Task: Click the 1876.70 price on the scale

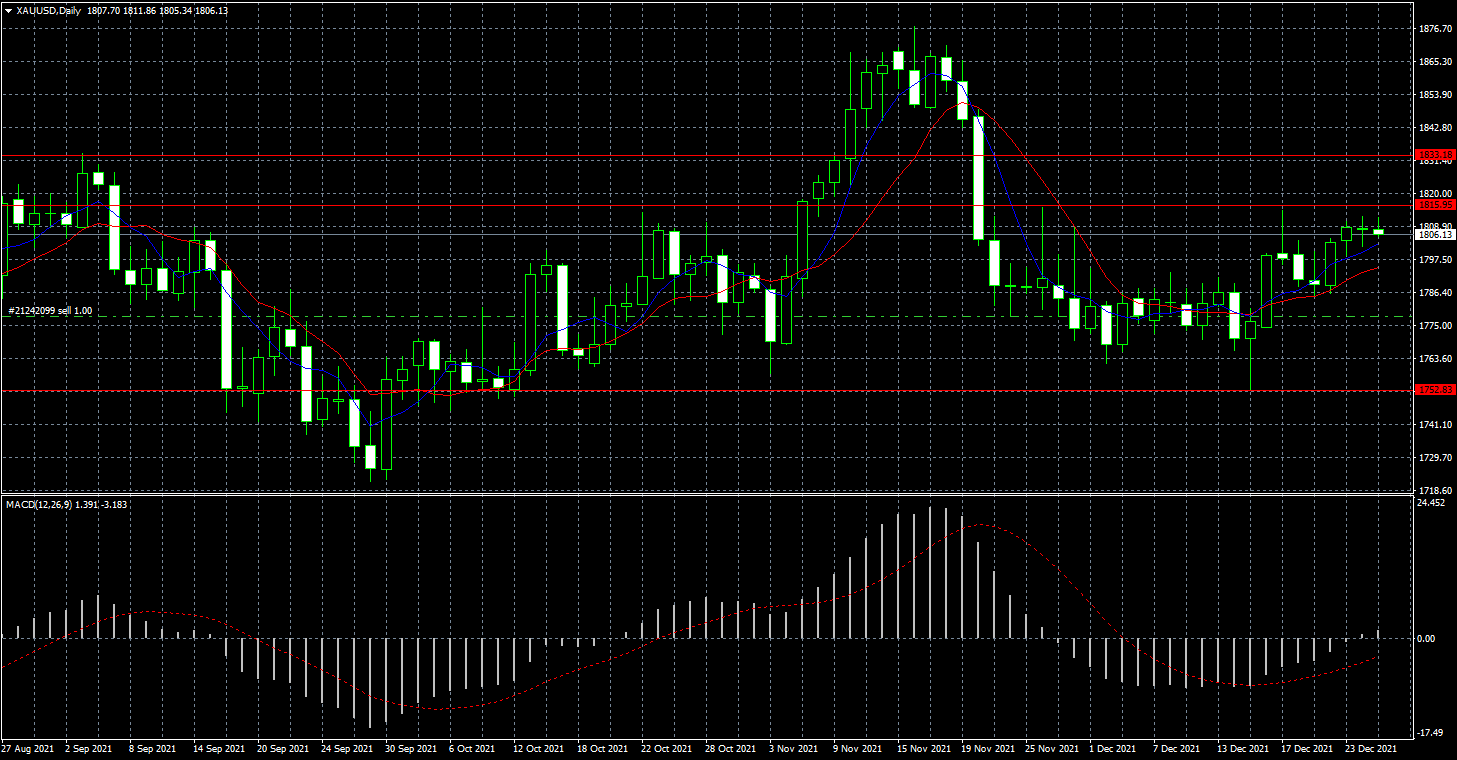Action: tap(1435, 29)
